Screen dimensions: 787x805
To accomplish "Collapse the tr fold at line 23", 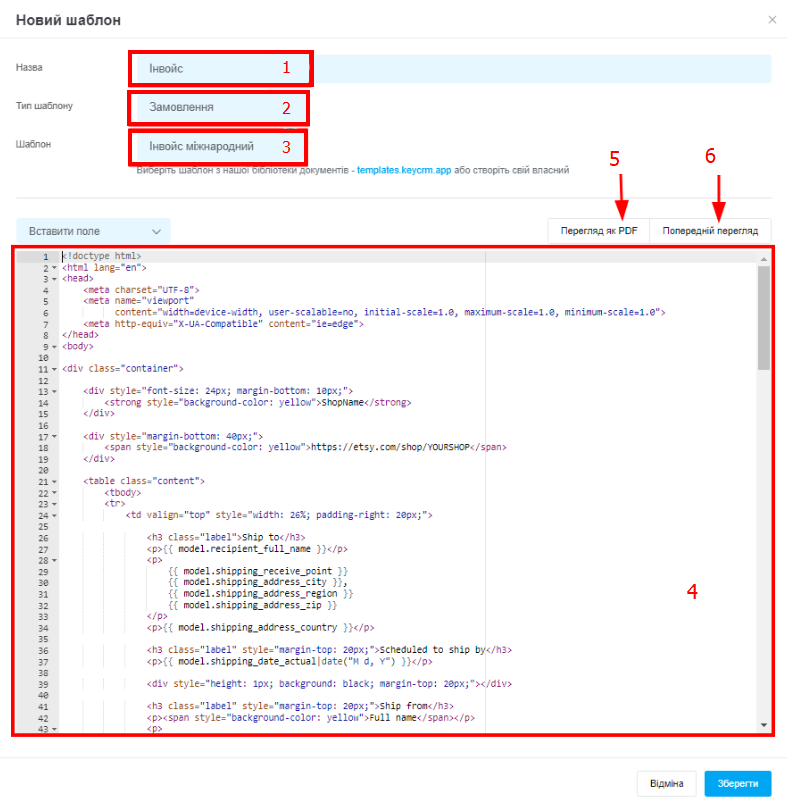I will click(54, 504).
